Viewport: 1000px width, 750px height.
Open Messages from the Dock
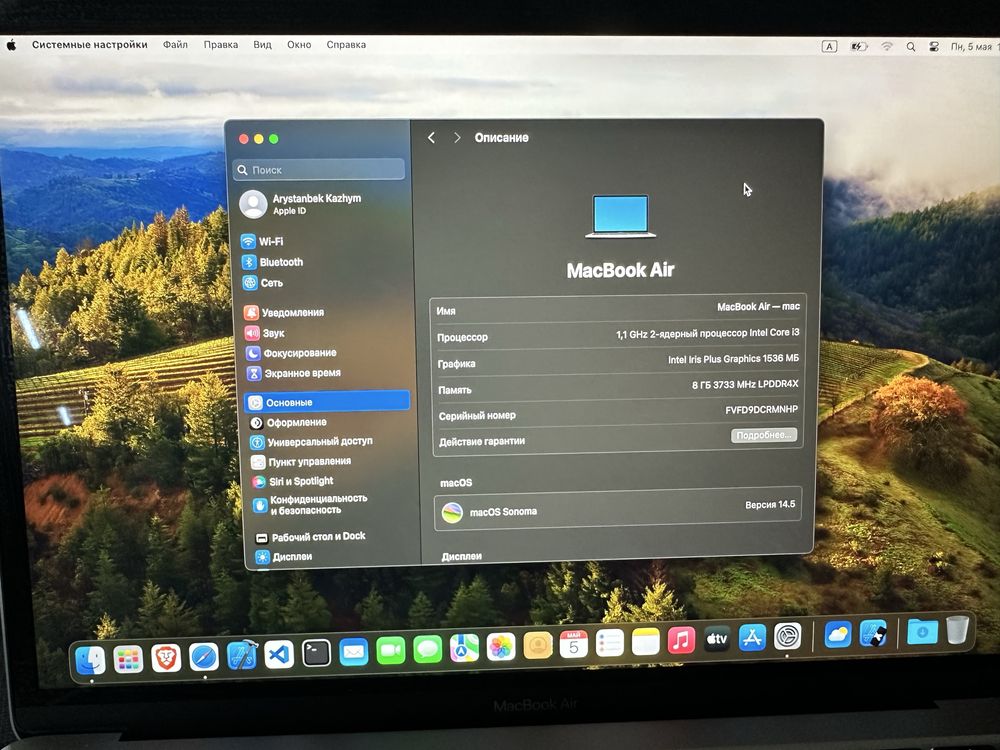pos(428,650)
